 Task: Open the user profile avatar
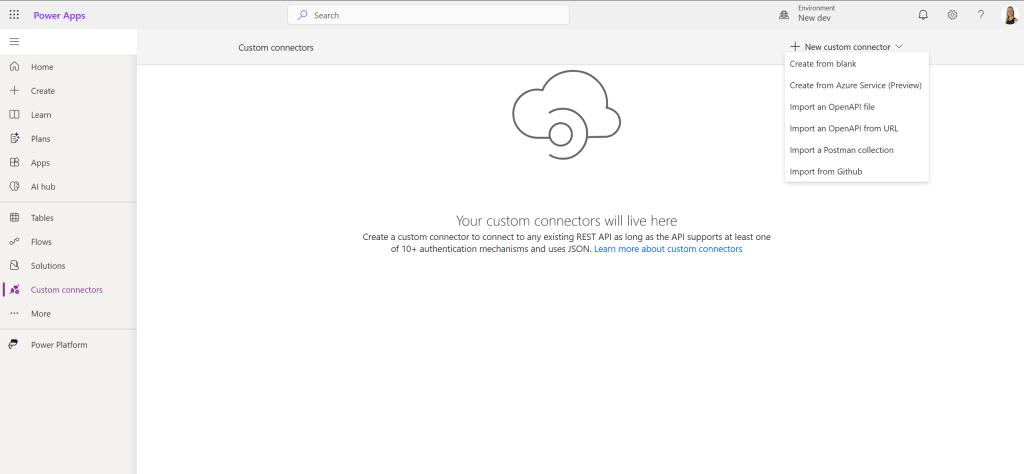[1010, 15]
